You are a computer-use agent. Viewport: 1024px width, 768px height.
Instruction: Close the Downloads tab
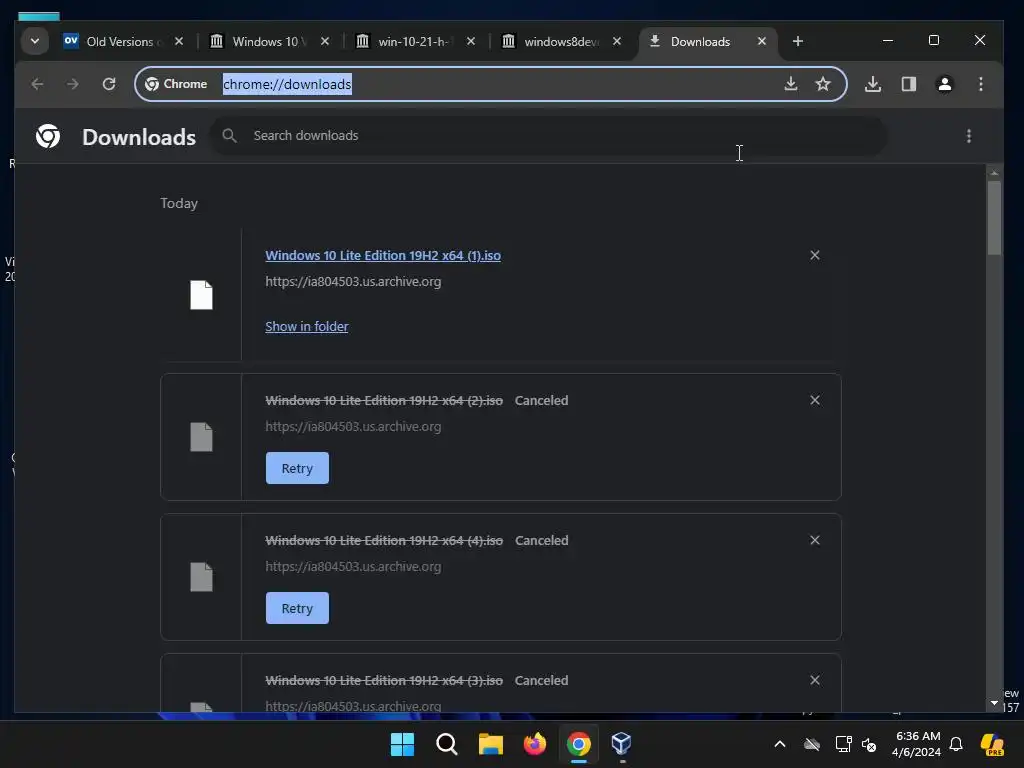pyautogui.click(x=761, y=41)
